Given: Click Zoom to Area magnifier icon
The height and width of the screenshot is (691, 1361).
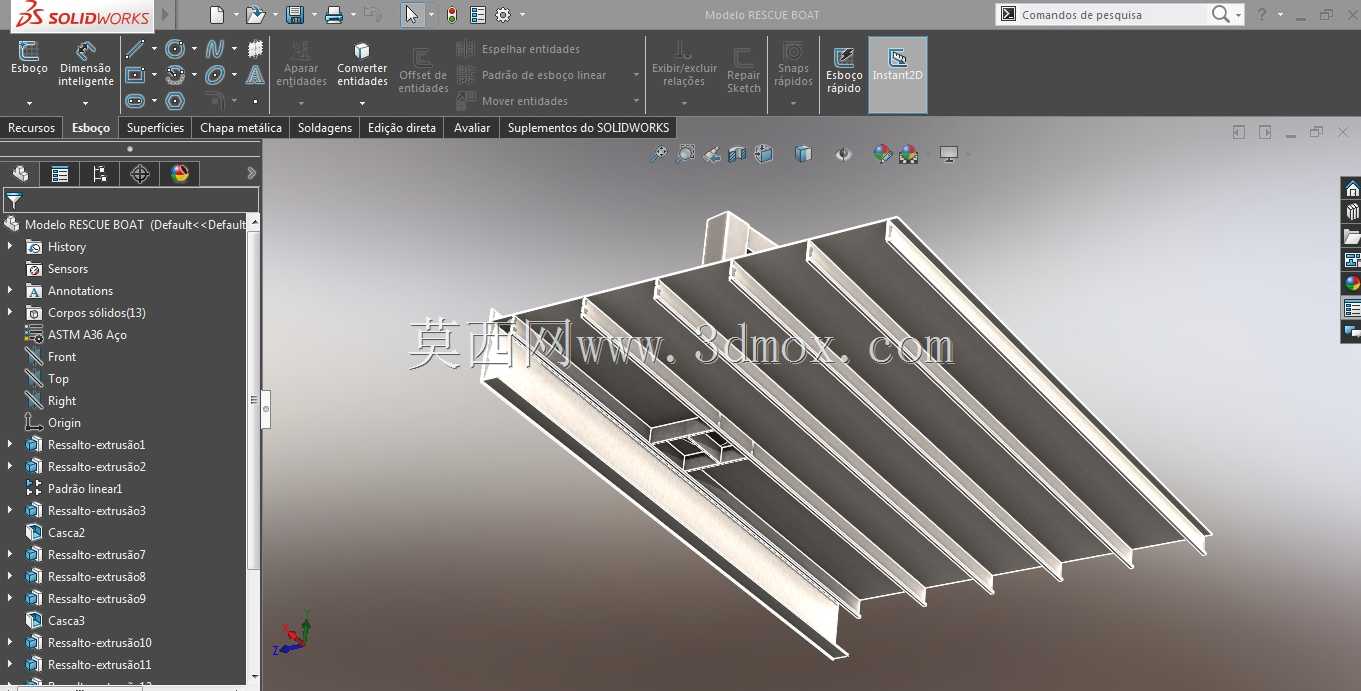Looking at the screenshot, I should [686, 154].
